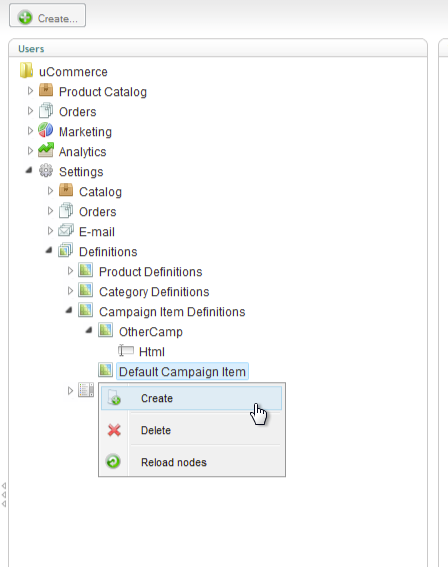The width and height of the screenshot is (448, 567).
Task: Click the Product Catalog box icon
Action: point(46,90)
